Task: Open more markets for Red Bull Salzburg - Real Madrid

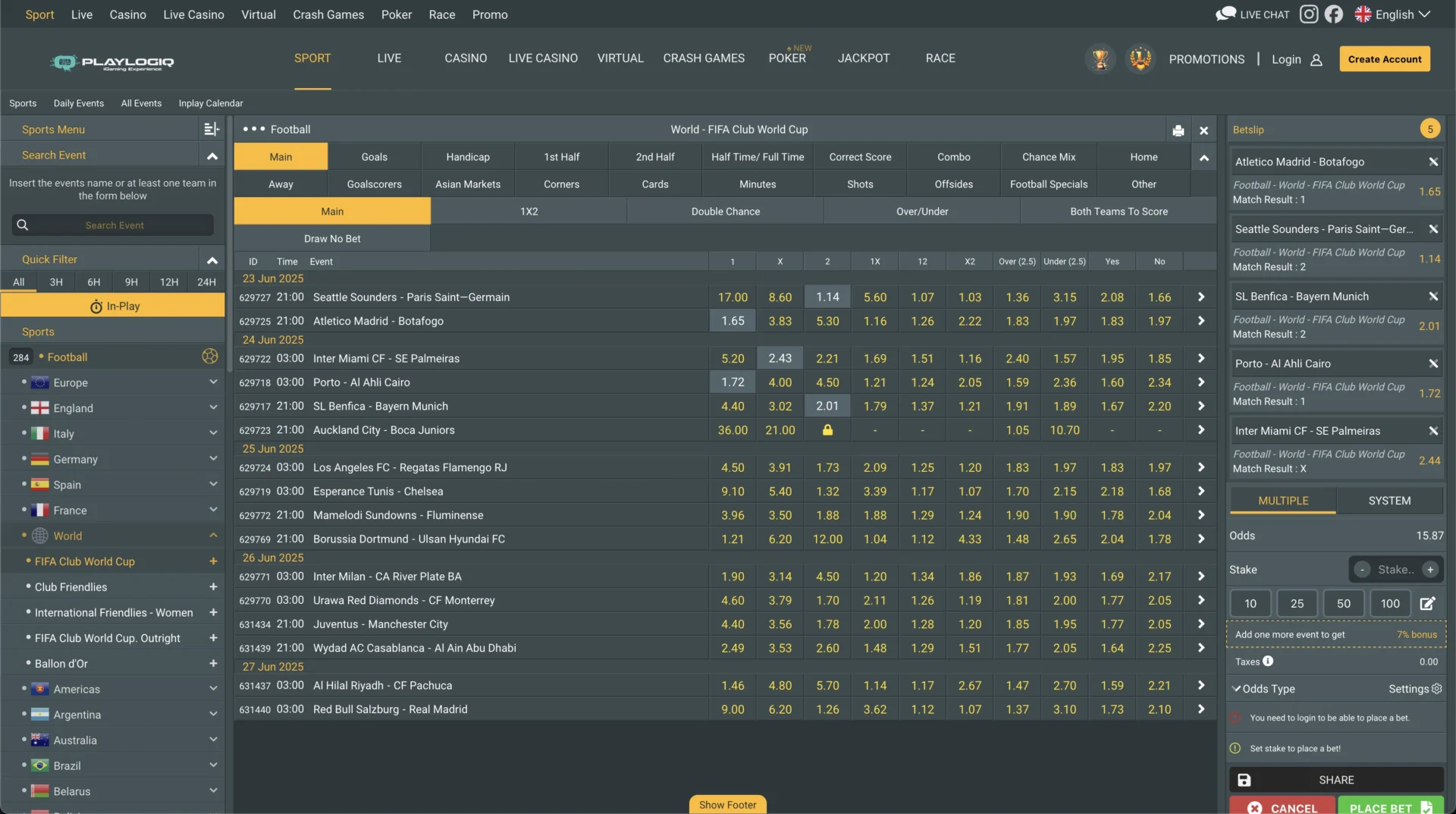Action: point(1200,709)
